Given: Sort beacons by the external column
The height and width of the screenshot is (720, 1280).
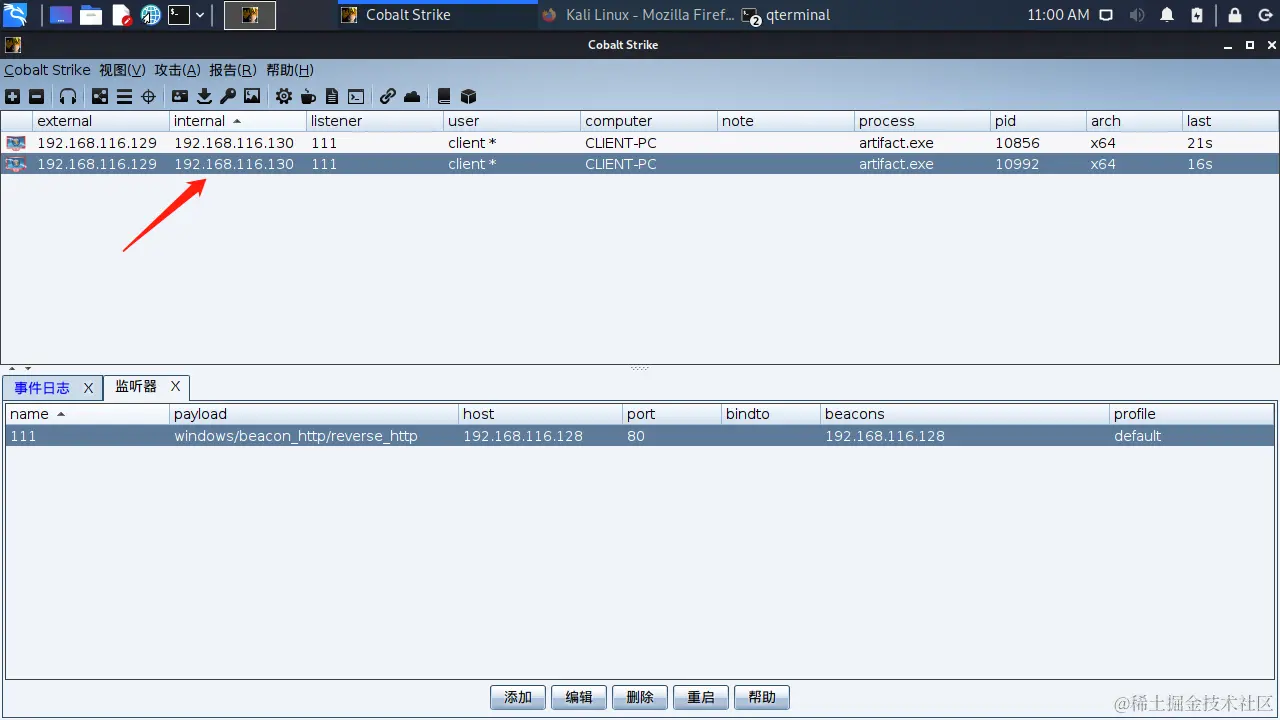Looking at the screenshot, I should coord(101,121).
